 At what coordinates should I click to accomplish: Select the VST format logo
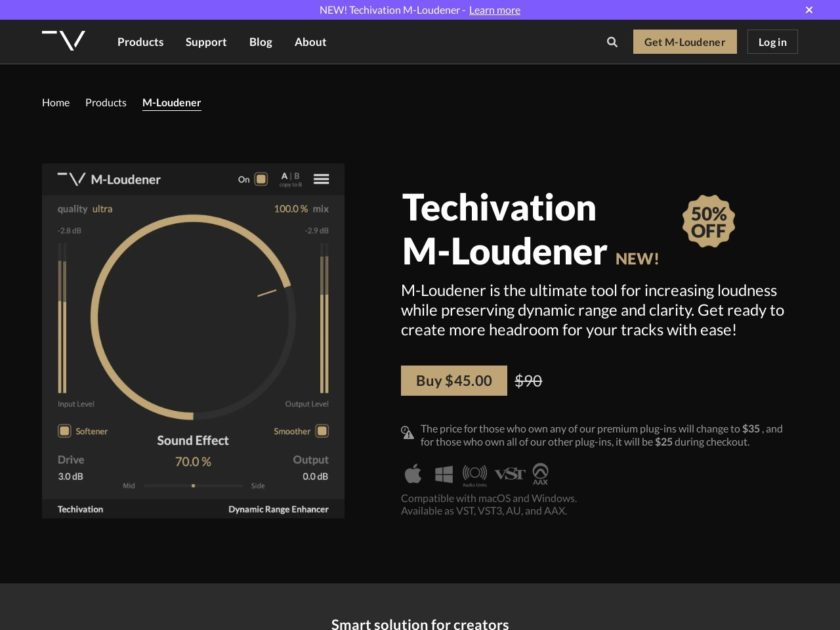(508, 474)
